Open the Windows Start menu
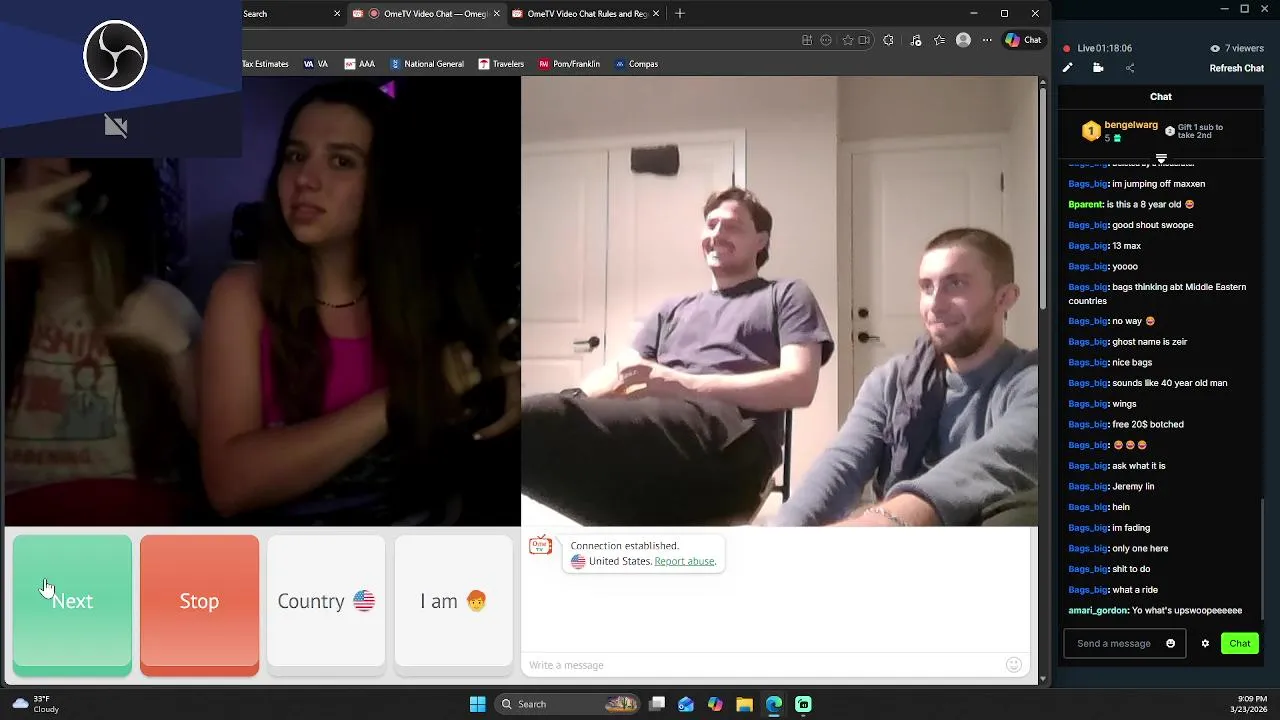 [477, 704]
